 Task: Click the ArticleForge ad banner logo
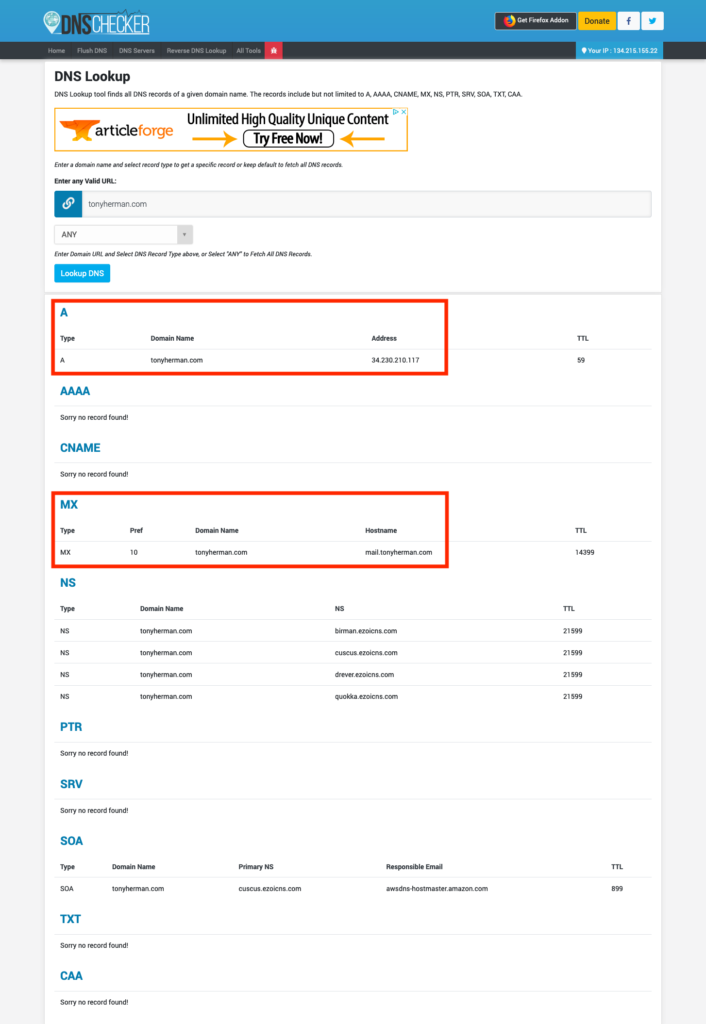pyautogui.click(x=116, y=130)
